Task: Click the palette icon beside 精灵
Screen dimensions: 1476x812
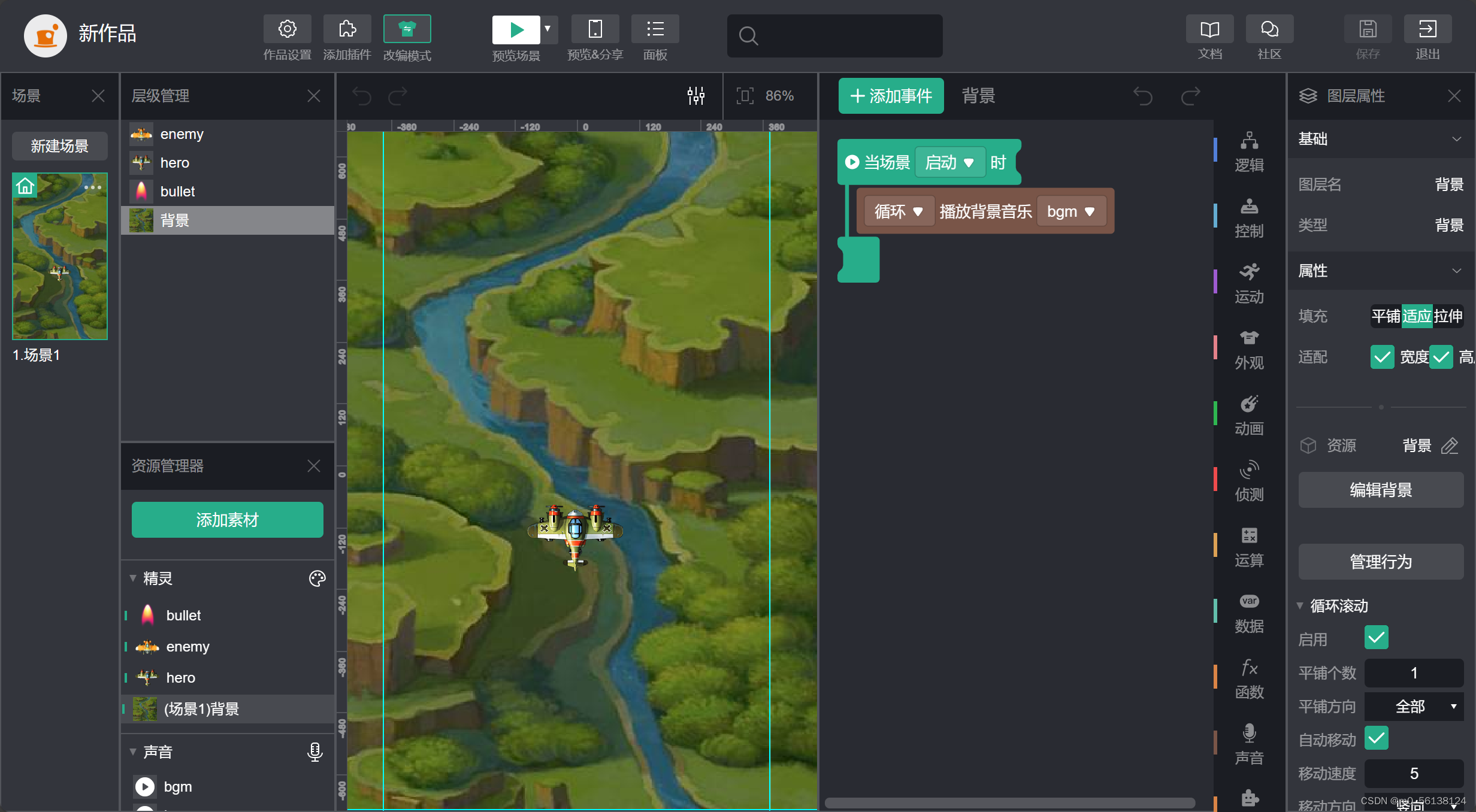Action: pyautogui.click(x=317, y=578)
